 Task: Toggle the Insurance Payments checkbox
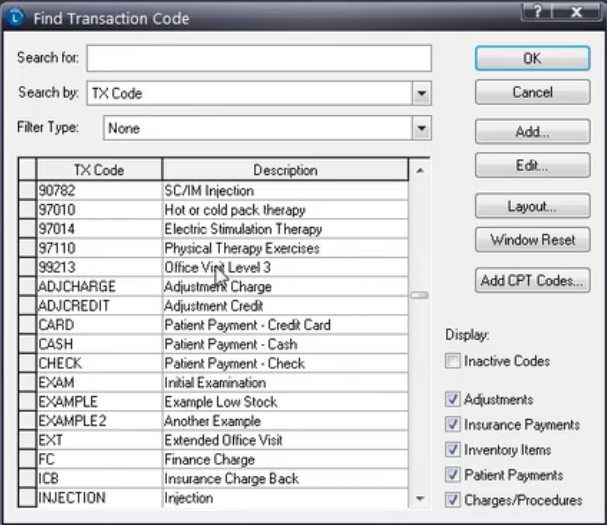coord(453,424)
